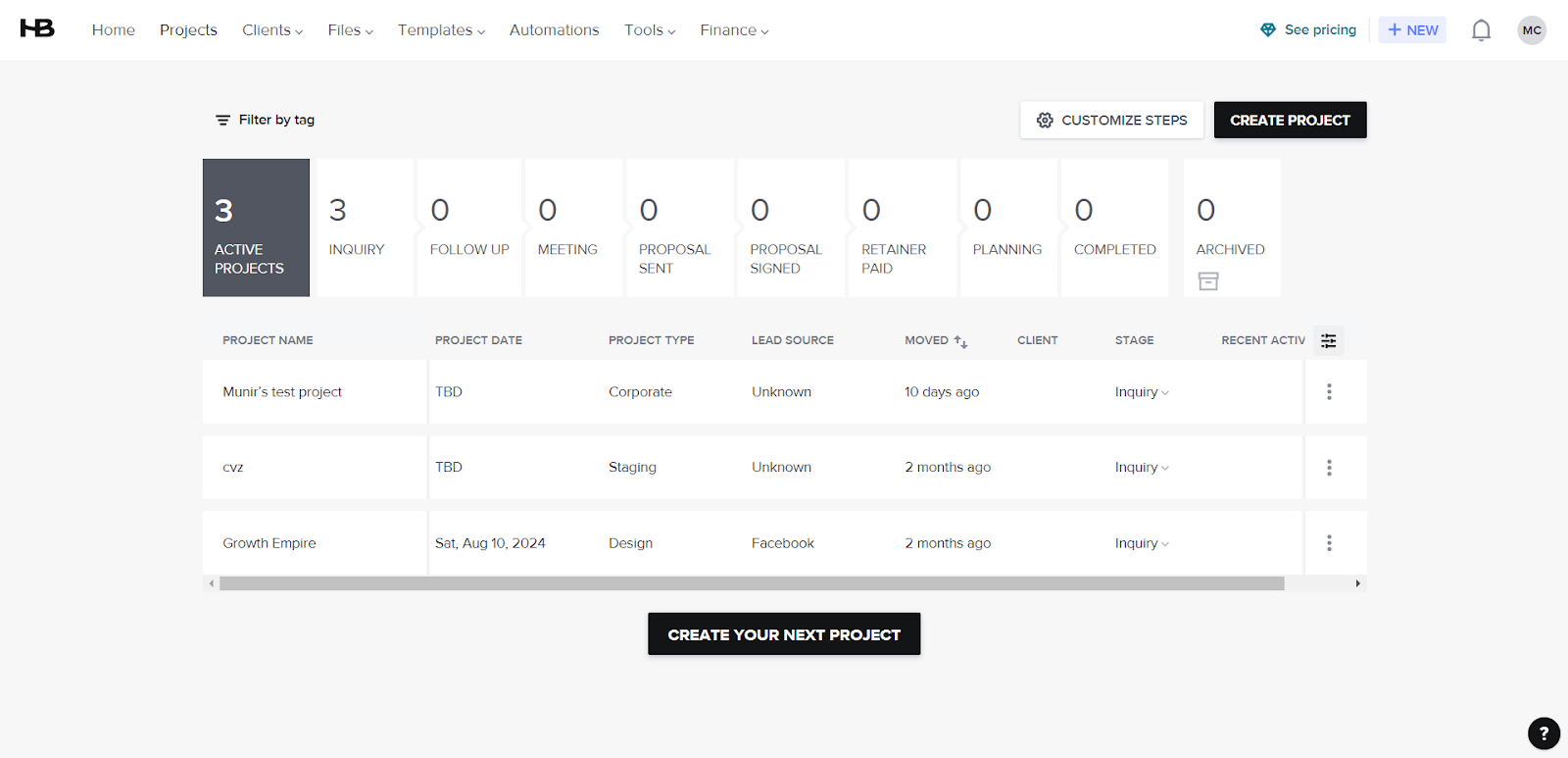The image size is (1568, 758).
Task: Select the Archived projects tab
Action: (1231, 227)
